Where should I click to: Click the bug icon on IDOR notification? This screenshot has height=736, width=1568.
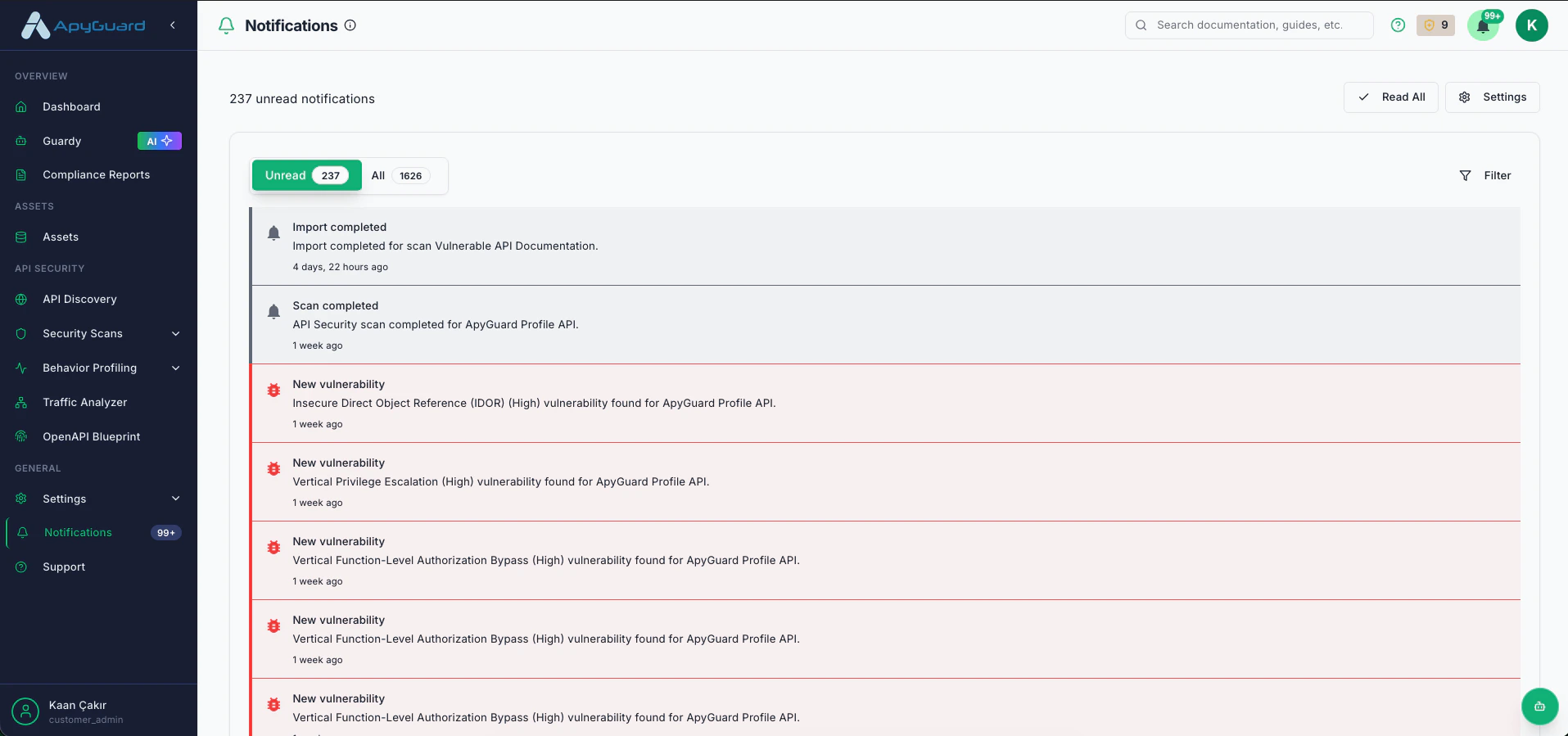(274, 391)
